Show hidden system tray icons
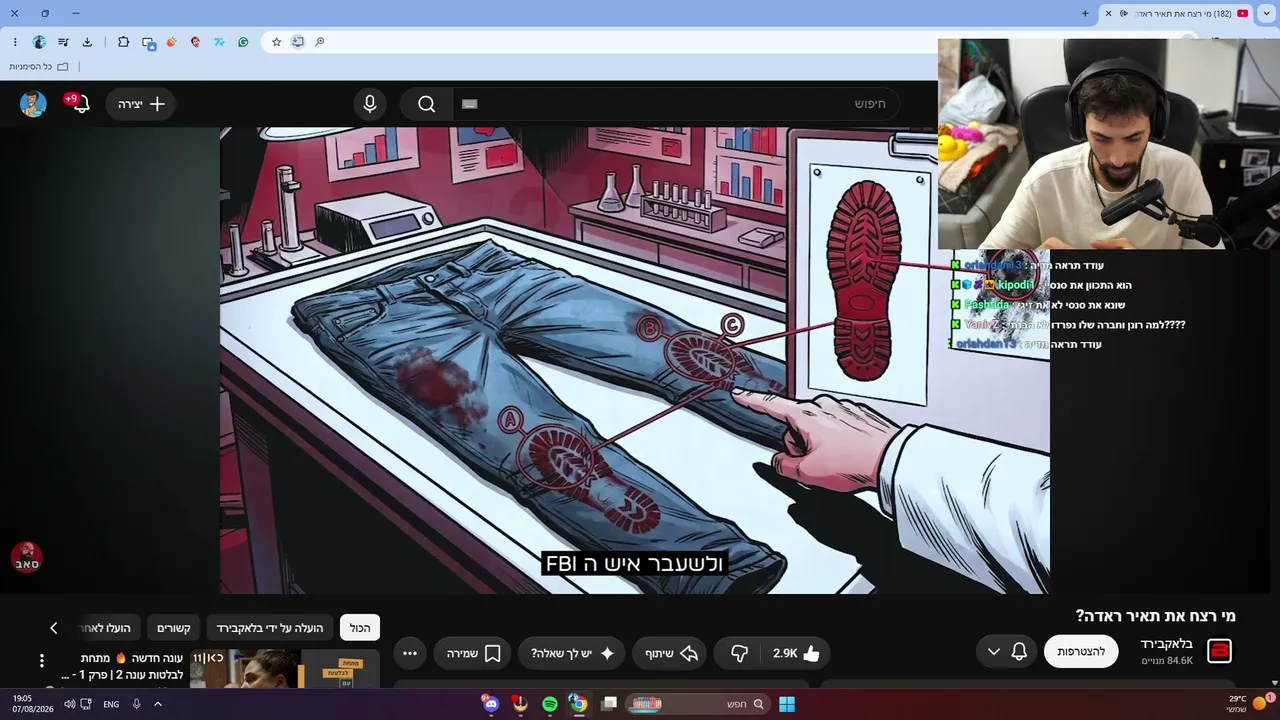The image size is (1280, 720). click(x=157, y=704)
